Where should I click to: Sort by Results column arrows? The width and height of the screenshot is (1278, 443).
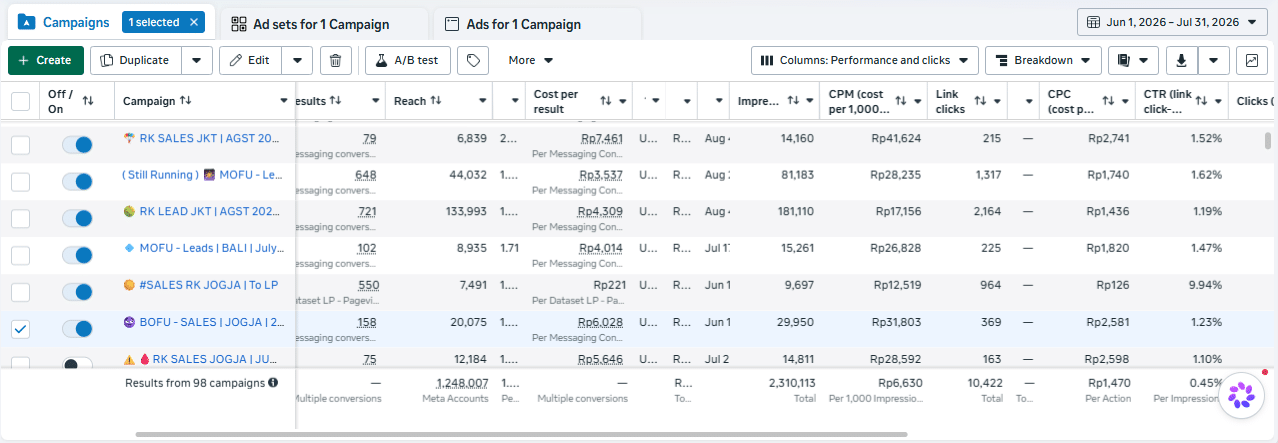(x=335, y=101)
